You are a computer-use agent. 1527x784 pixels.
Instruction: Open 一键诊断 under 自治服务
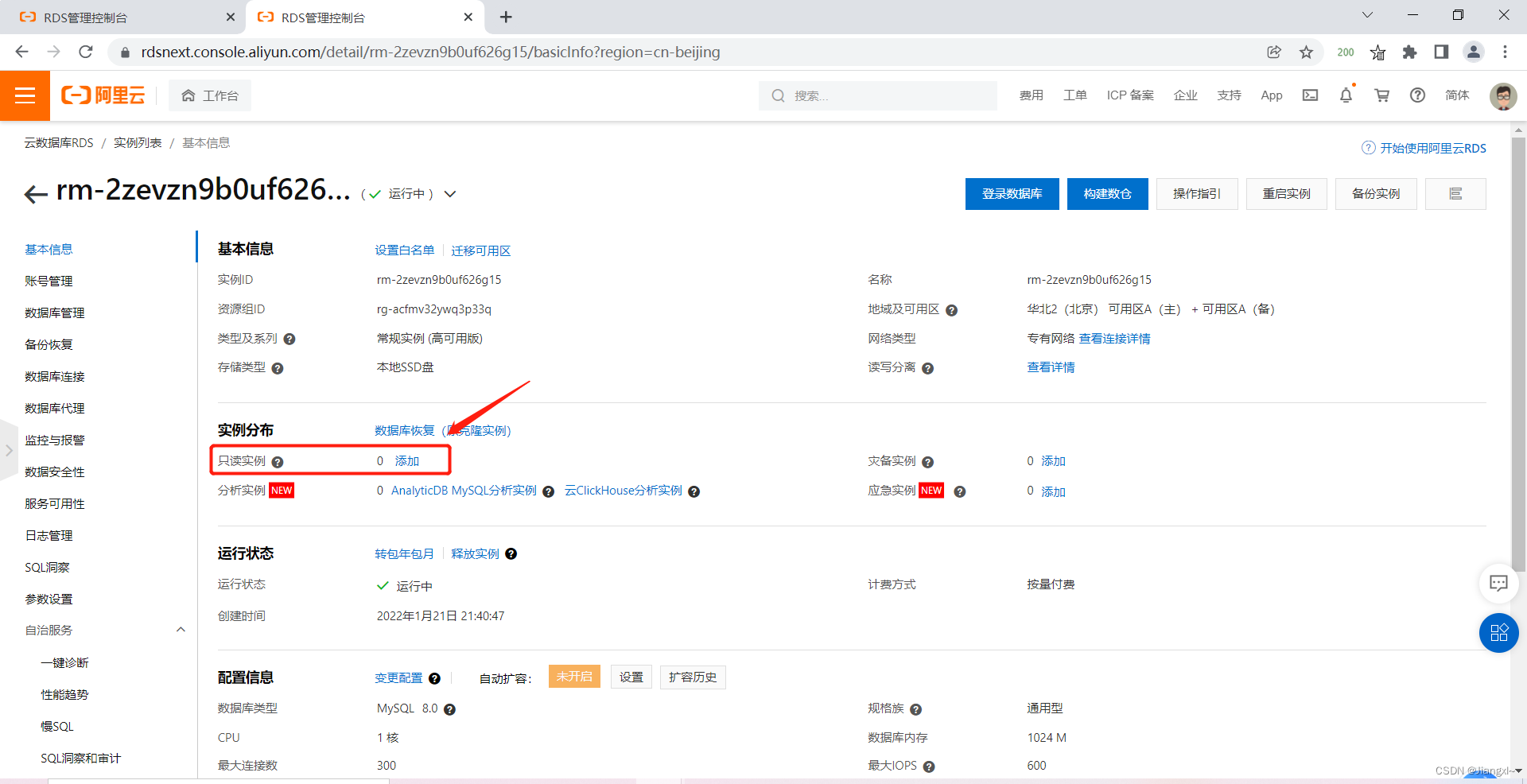pyautogui.click(x=64, y=662)
